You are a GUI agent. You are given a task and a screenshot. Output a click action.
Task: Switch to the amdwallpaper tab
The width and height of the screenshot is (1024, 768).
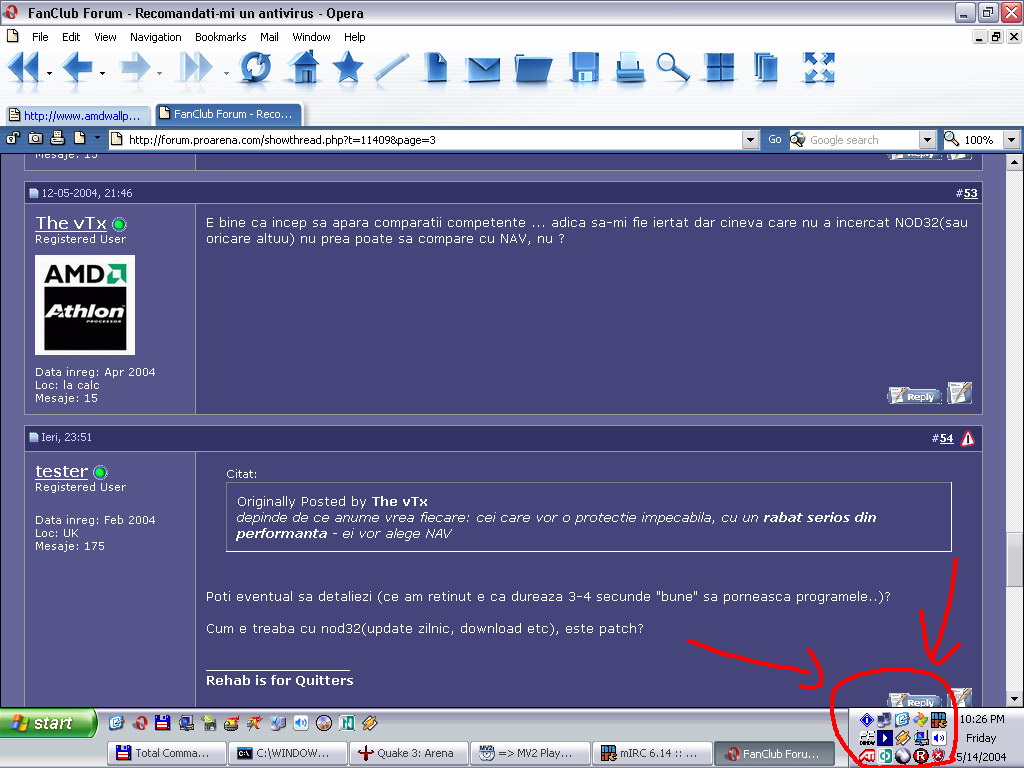pyautogui.click(x=78, y=115)
